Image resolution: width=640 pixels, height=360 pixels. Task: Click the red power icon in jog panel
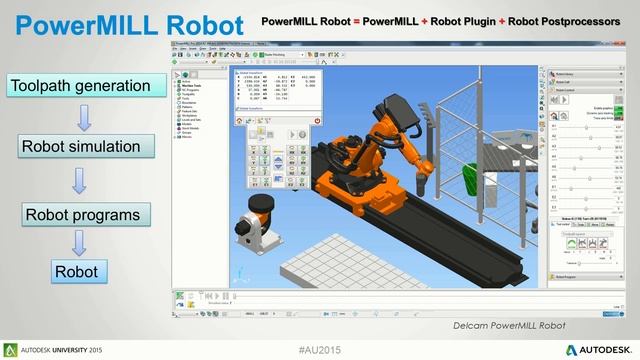317,121
